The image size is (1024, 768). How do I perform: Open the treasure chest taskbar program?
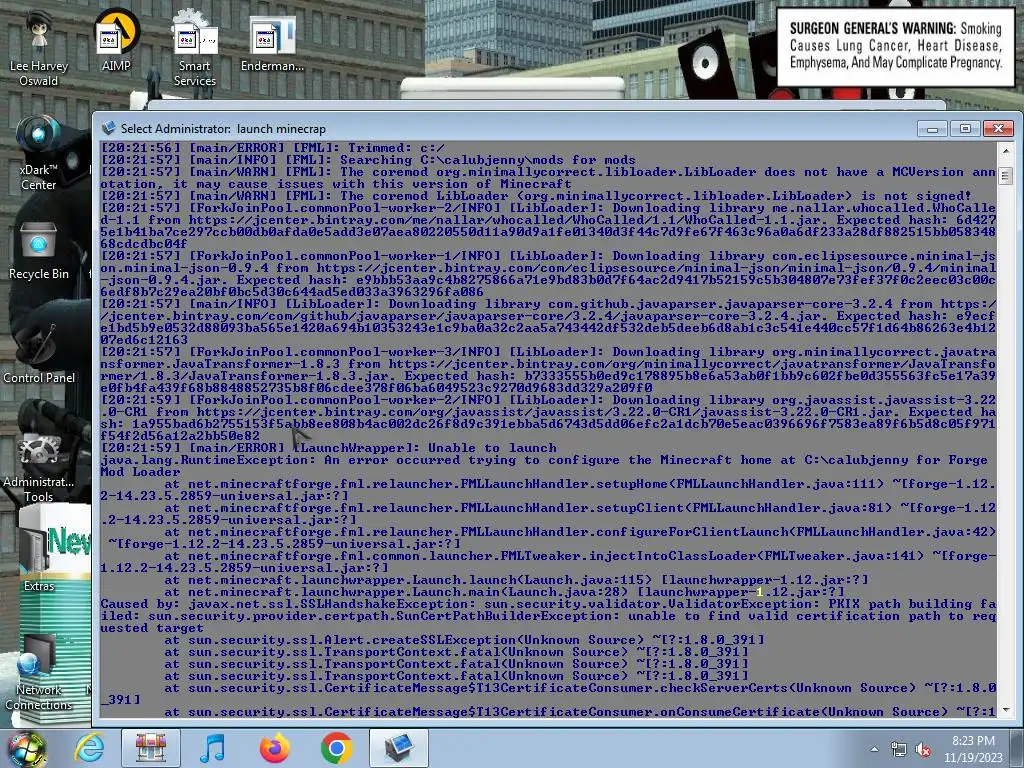click(x=151, y=748)
